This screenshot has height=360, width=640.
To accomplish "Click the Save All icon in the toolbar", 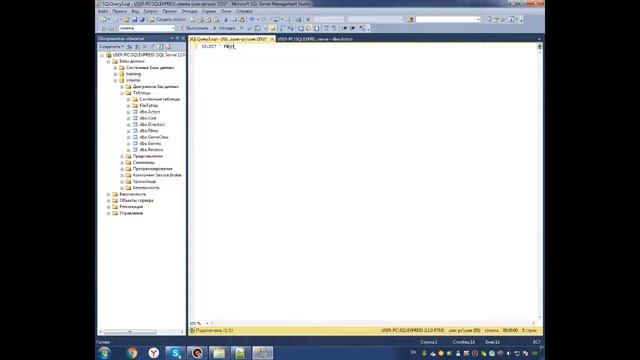I will pyautogui.click(x=142, y=19).
